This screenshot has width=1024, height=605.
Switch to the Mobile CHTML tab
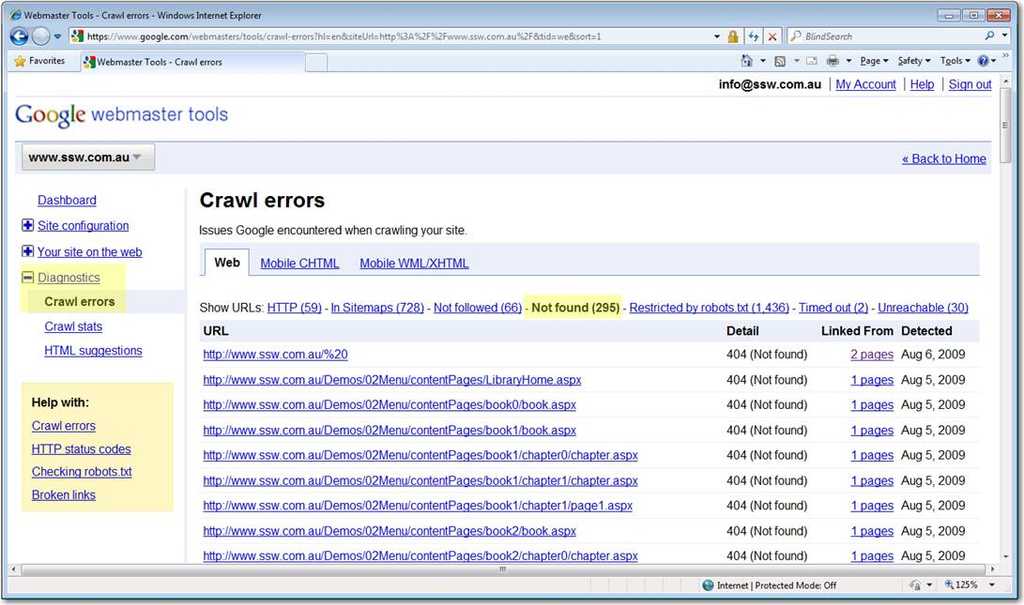coord(299,263)
